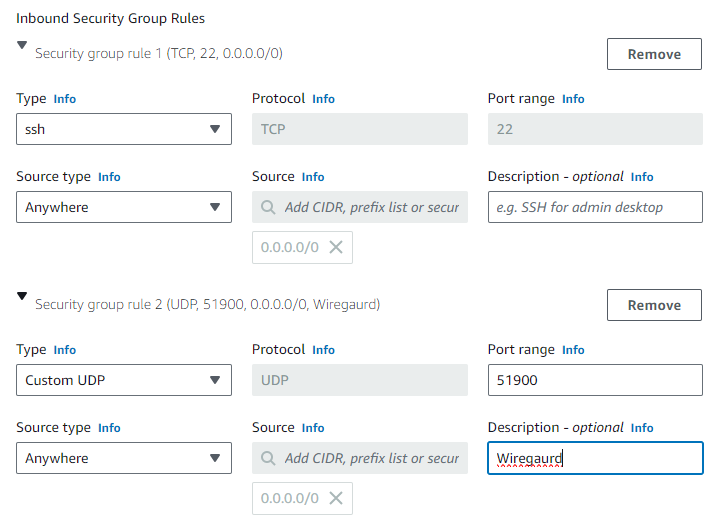Click the Port range field showing 51900
The image size is (716, 518).
595,380
